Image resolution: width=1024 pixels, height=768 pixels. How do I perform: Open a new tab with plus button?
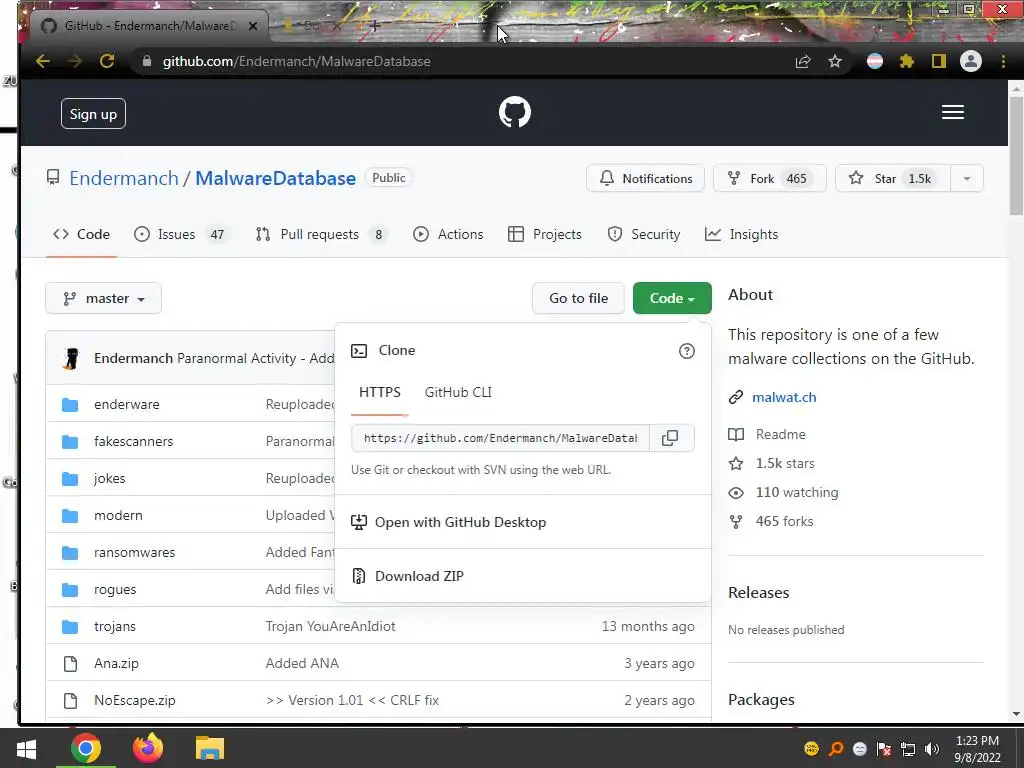375,26
